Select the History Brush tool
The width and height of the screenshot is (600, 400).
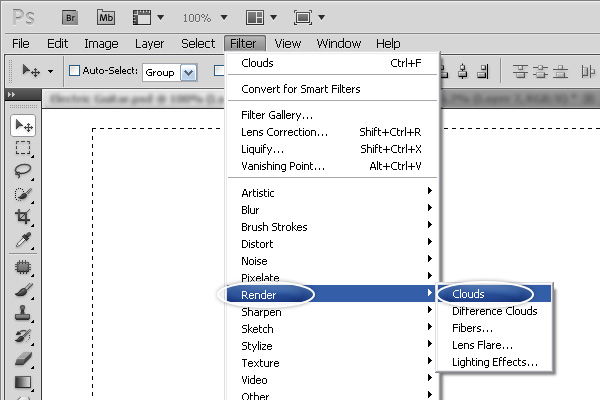(x=23, y=336)
